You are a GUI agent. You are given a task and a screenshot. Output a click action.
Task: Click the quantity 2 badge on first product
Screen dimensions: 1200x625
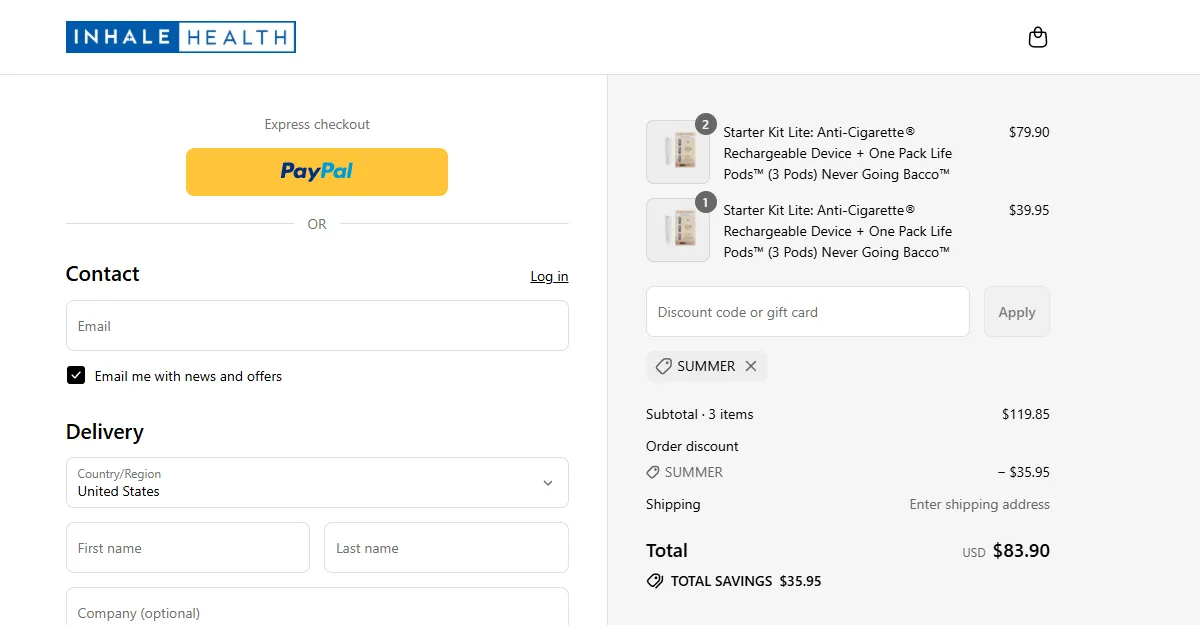(706, 124)
